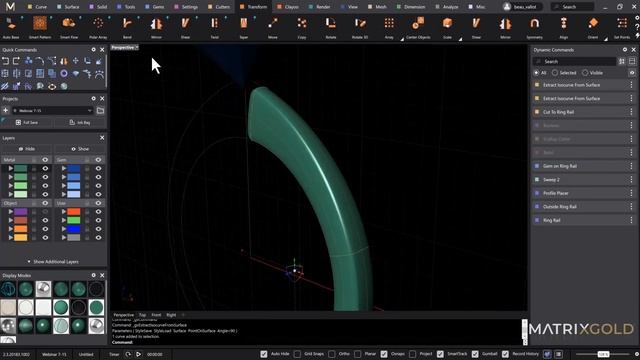Toggle Osnaps checkbox

coord(384,354)
